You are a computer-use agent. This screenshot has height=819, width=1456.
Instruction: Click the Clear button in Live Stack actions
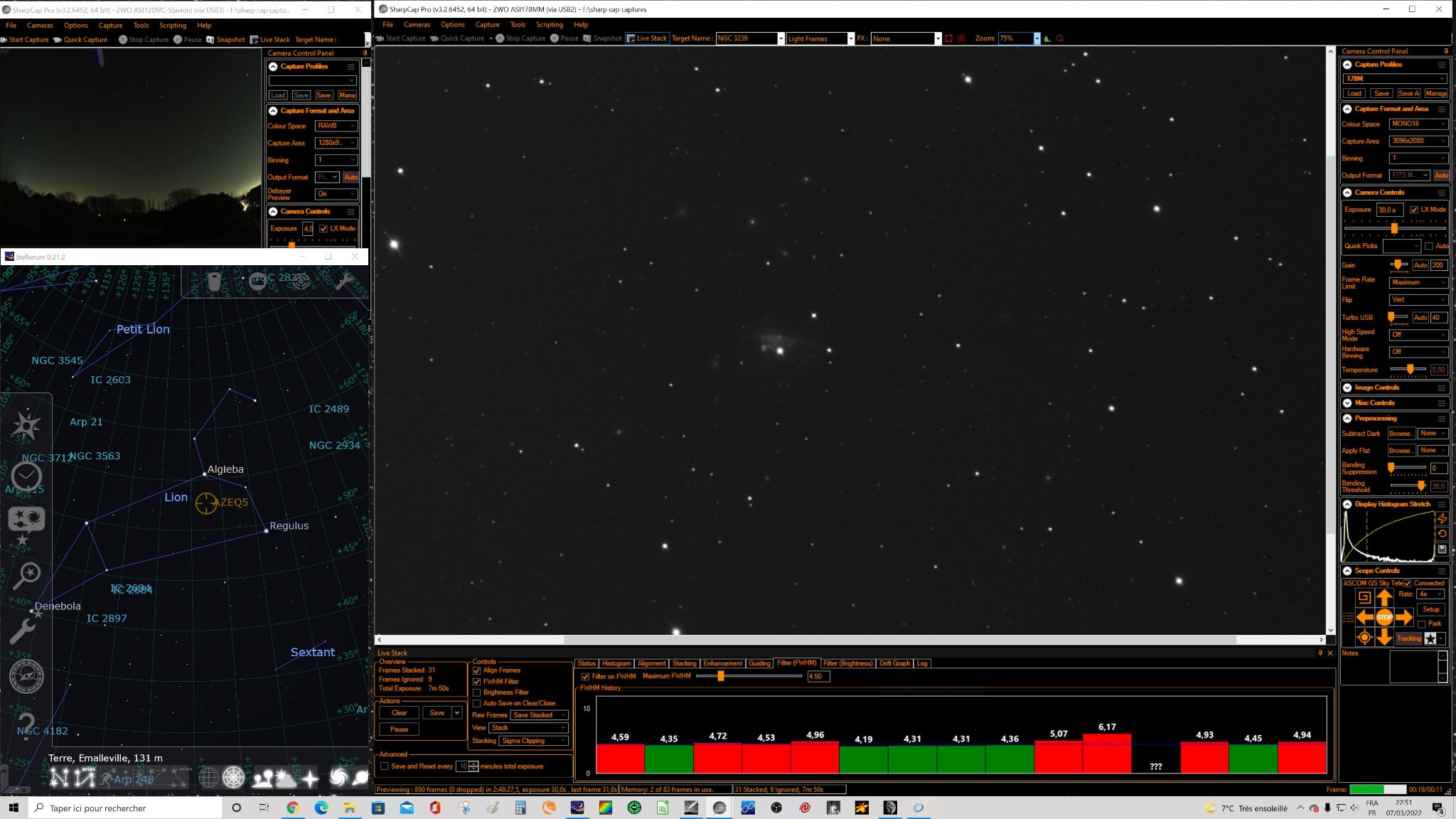click(x=399, y=713)
